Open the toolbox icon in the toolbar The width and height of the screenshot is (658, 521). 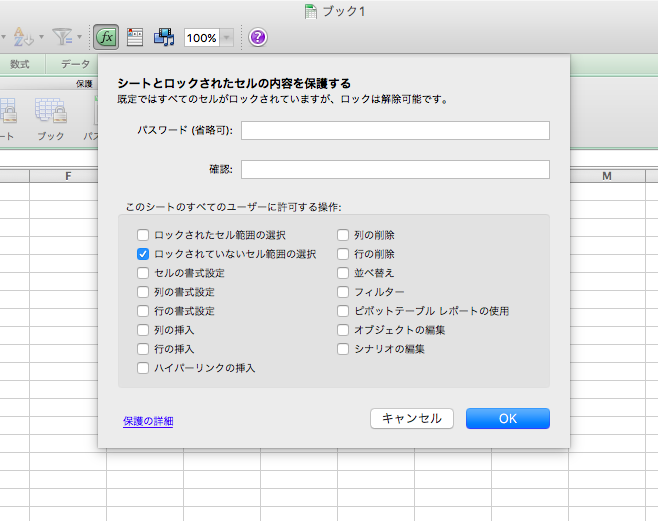click(x=135, y=37)
